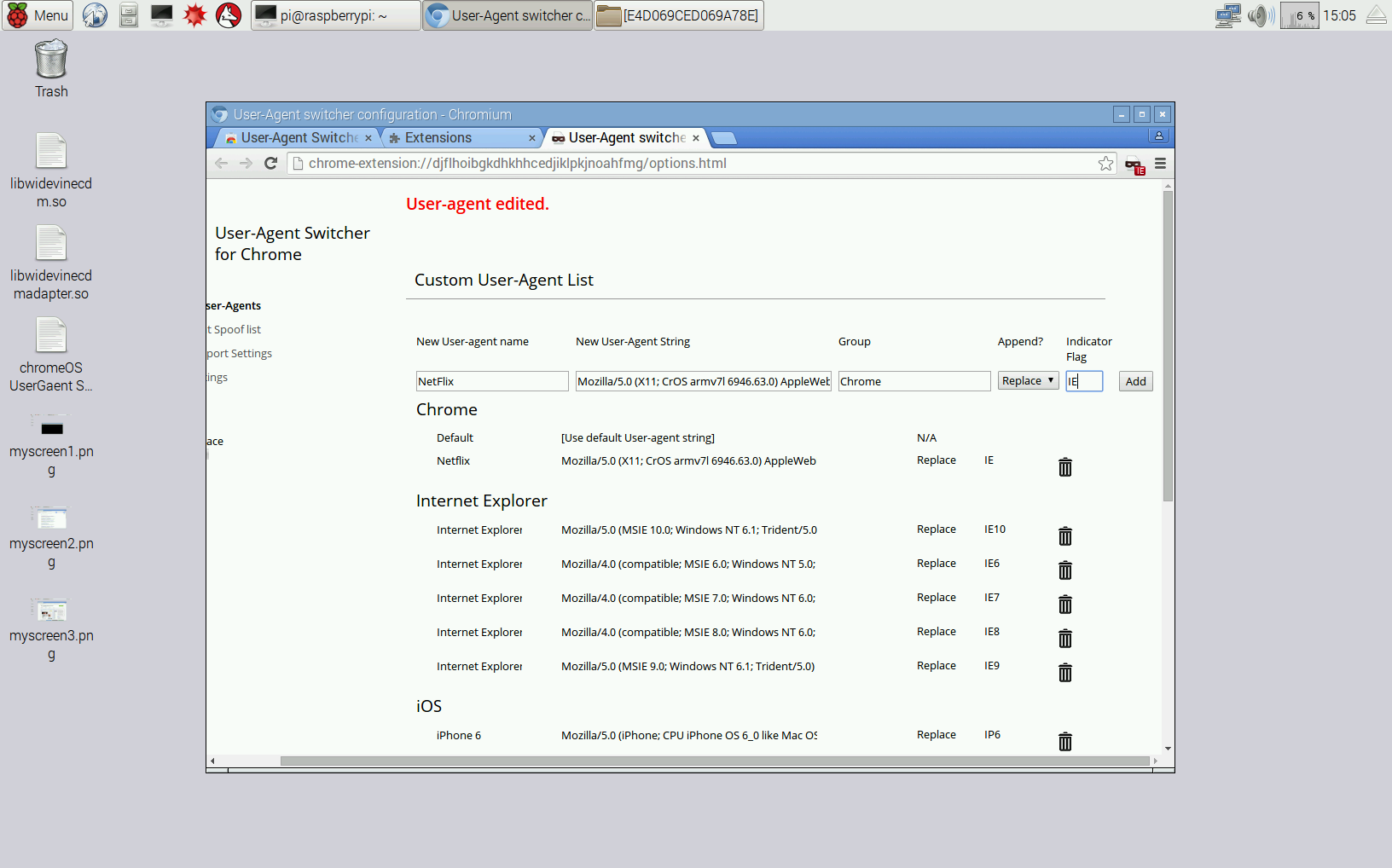Open the Chromium hamburger menu
1392x868 pixels.
[x=1160, y=163]
